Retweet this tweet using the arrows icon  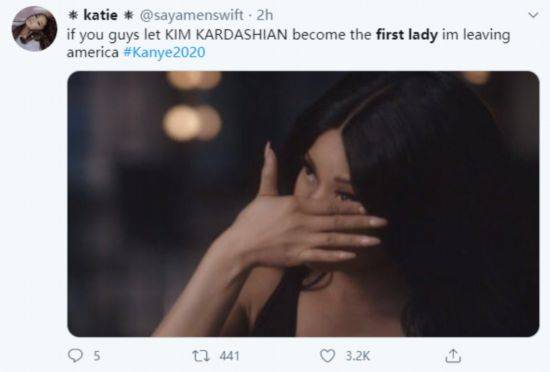201,356
